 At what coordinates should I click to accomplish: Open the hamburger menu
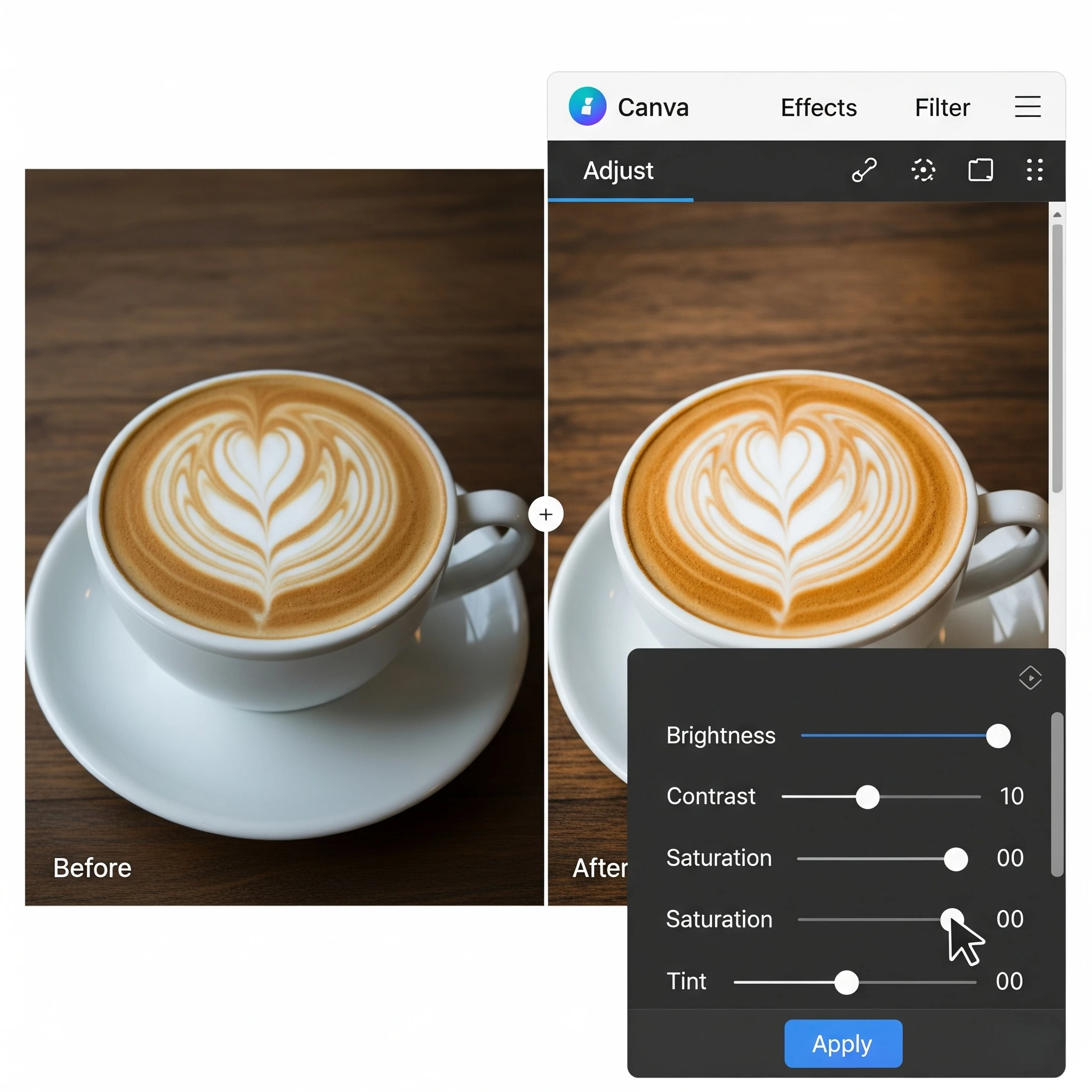pos(1027,106)
